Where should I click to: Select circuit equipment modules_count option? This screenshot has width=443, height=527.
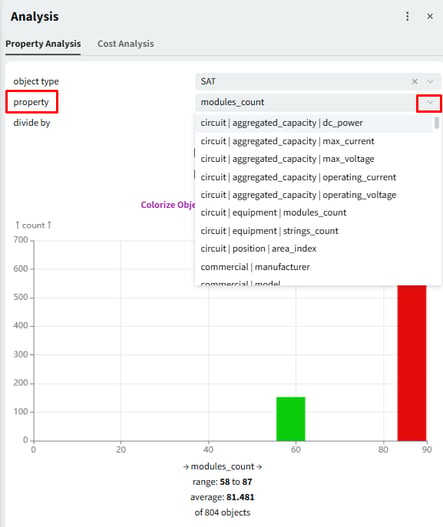point(313,213)
